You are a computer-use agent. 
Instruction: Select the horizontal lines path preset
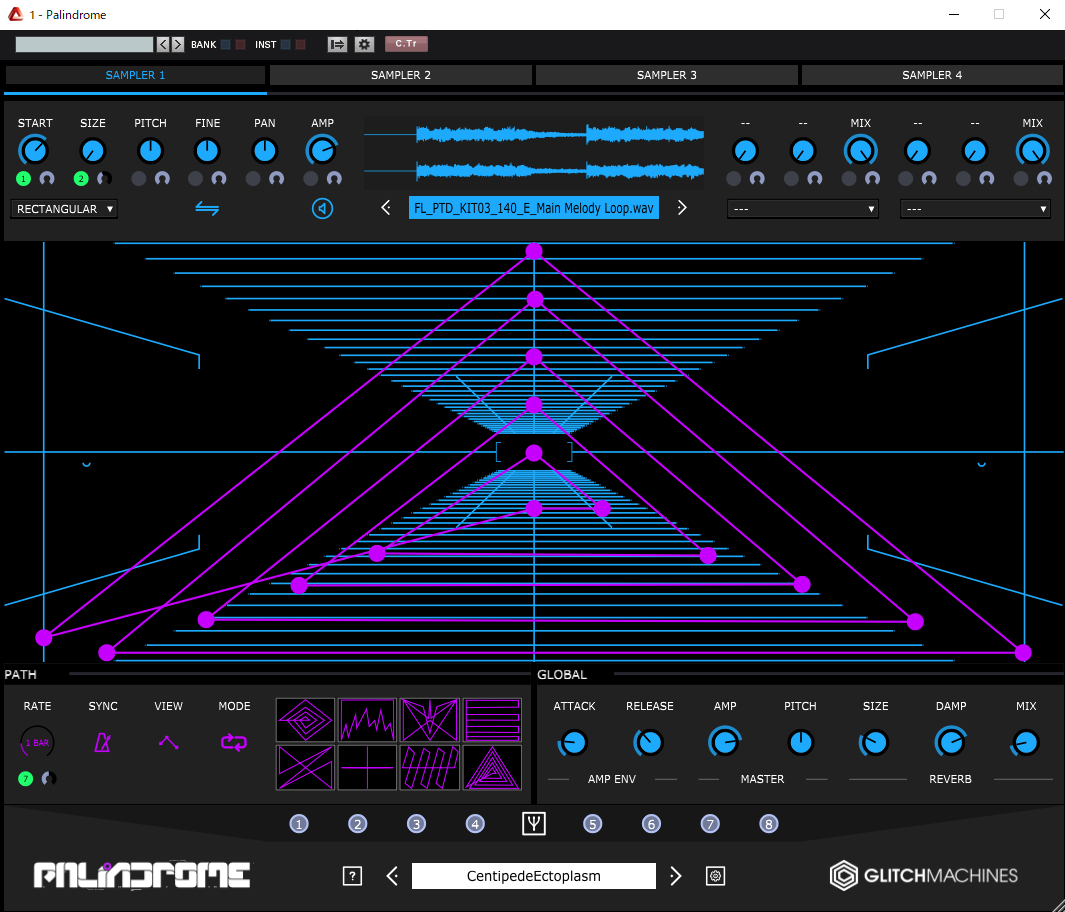click(492, 720)
